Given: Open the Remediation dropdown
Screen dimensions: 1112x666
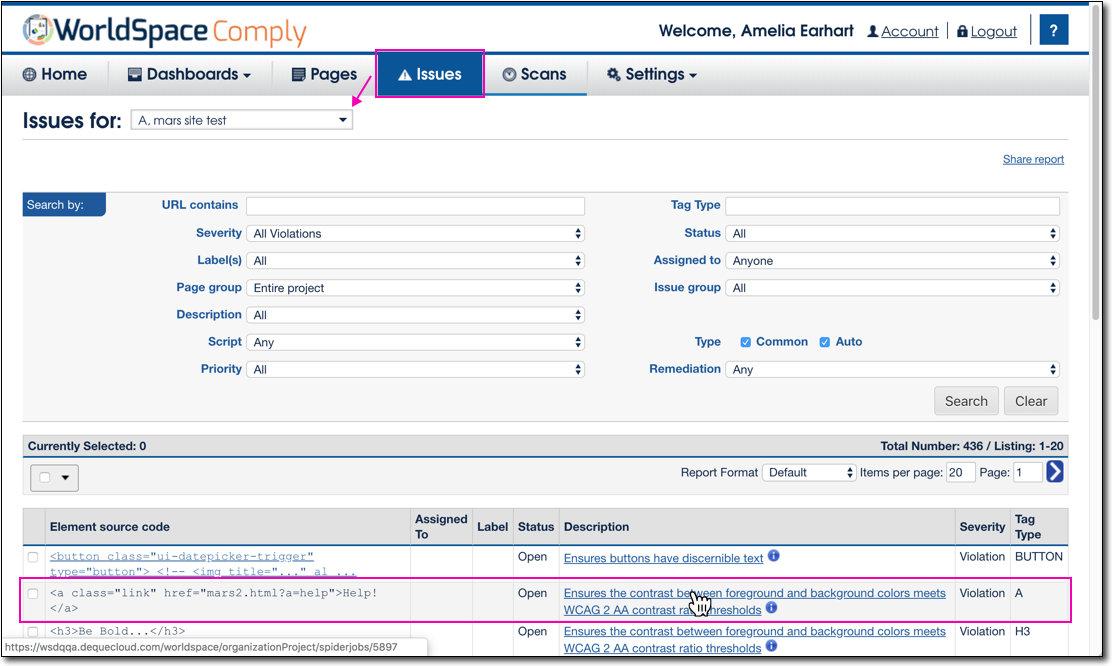Looking at the screenshot, I should (x=893, y=369).
